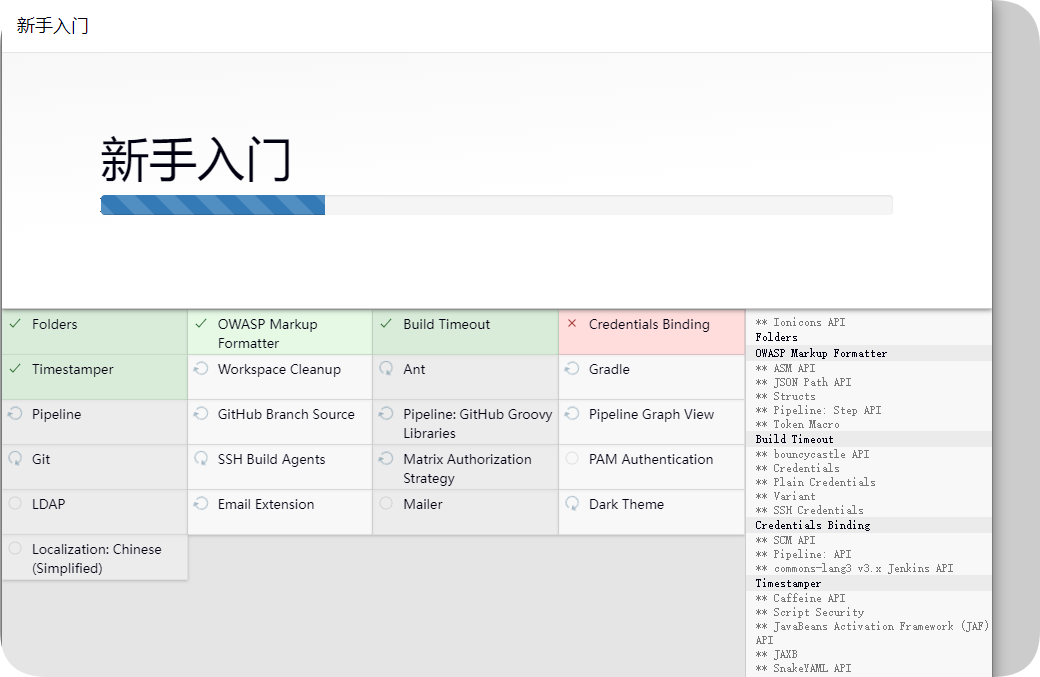
Task: Click the green checkmark beside Folders
Action: (15, 324)
